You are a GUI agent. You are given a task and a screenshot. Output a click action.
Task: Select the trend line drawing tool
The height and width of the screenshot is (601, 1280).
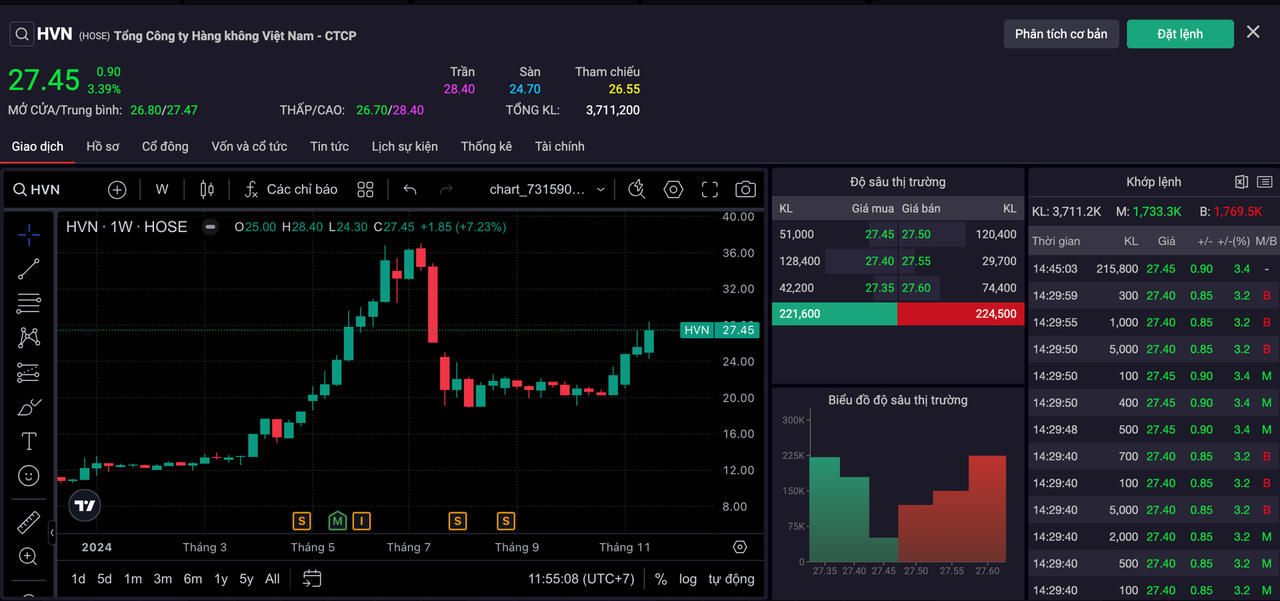(29, 268)
